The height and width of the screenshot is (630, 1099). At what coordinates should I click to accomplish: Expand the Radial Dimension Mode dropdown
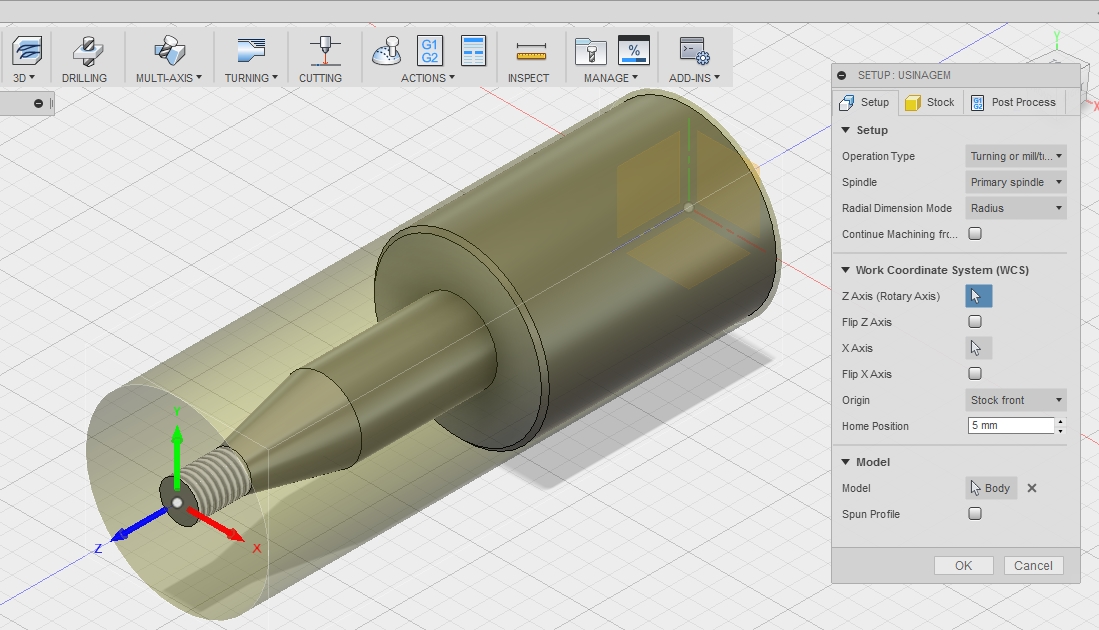click(x=1015, y=208)
